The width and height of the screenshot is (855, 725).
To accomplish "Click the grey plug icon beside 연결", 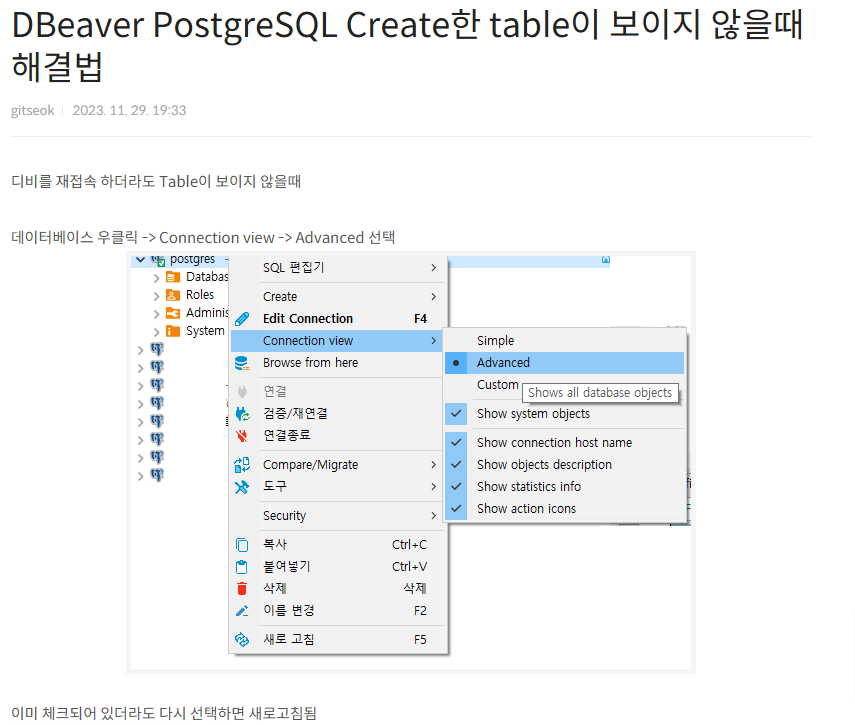I will [242, 391].
